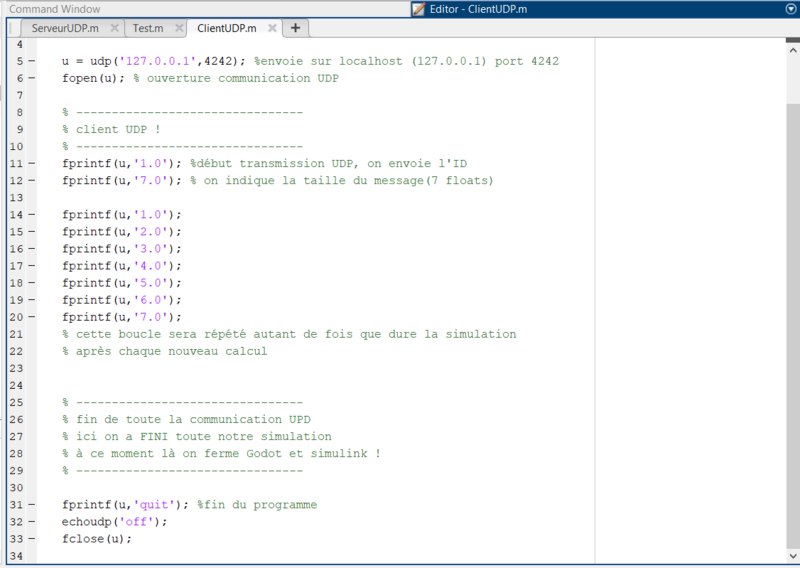Image resolution: width=800 pixels, height=568 pixels.
Task: Click line number 23 in the gutter
Action: tap(18, 368)
